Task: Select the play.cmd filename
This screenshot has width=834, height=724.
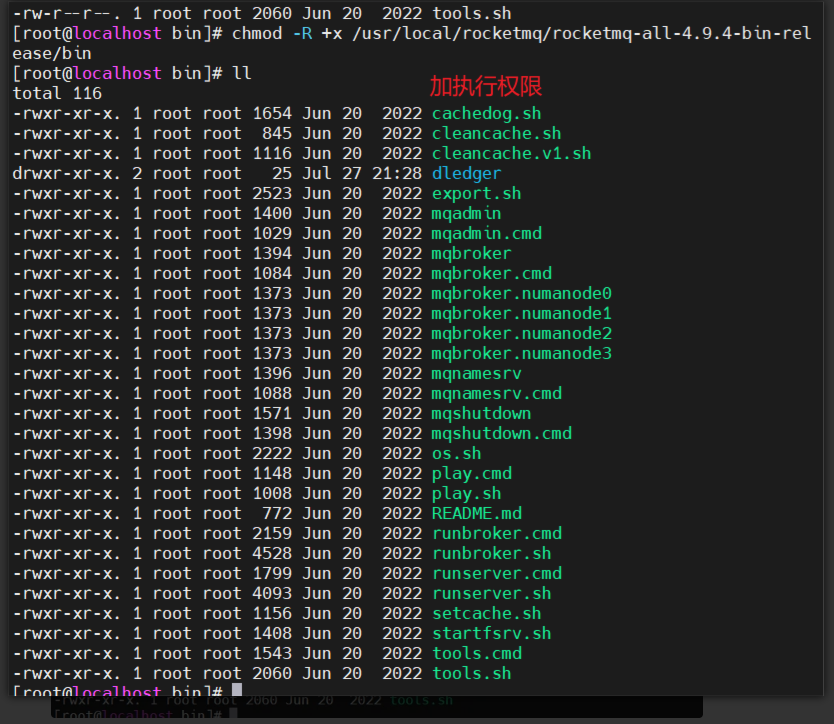Action: [471, 473]
